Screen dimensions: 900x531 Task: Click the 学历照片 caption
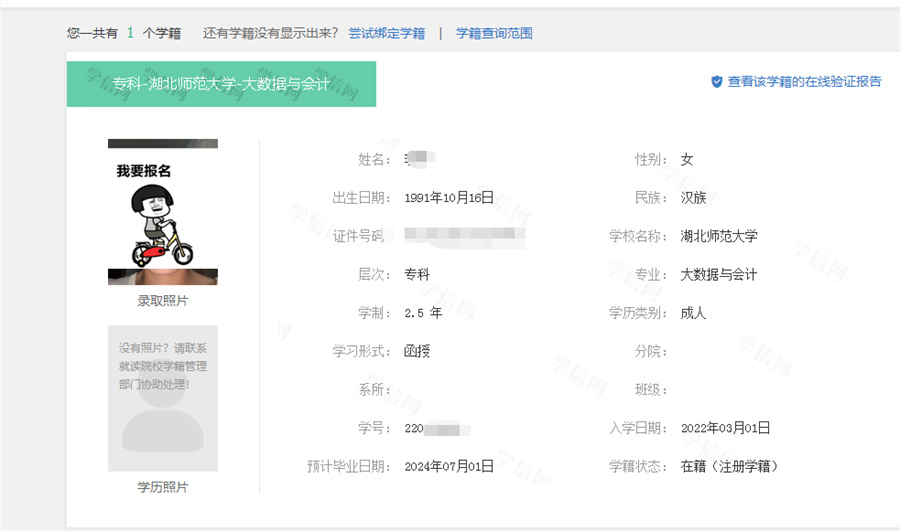point(163,487)
